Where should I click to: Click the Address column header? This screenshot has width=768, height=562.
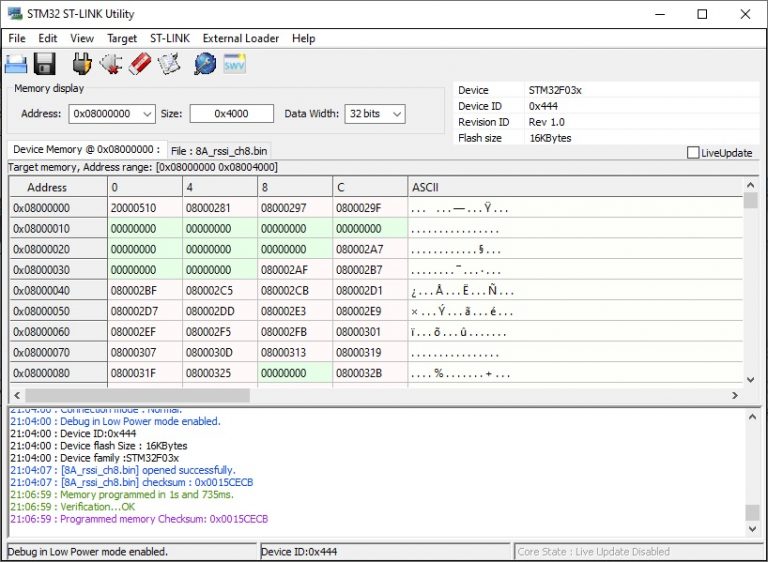tap(58, 187)
